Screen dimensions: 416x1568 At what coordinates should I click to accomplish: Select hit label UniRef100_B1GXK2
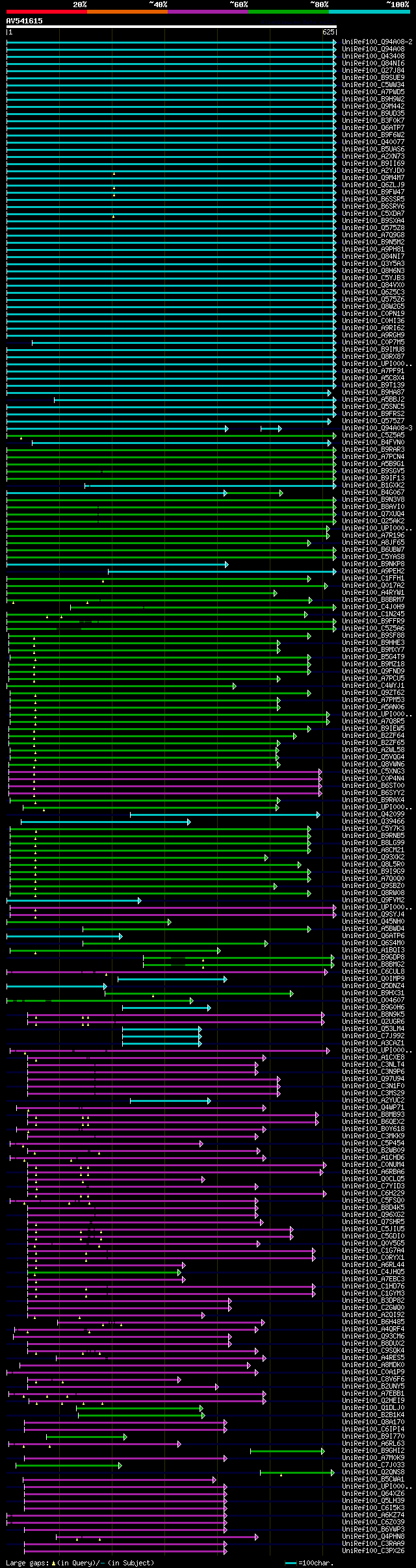point(373,485)
